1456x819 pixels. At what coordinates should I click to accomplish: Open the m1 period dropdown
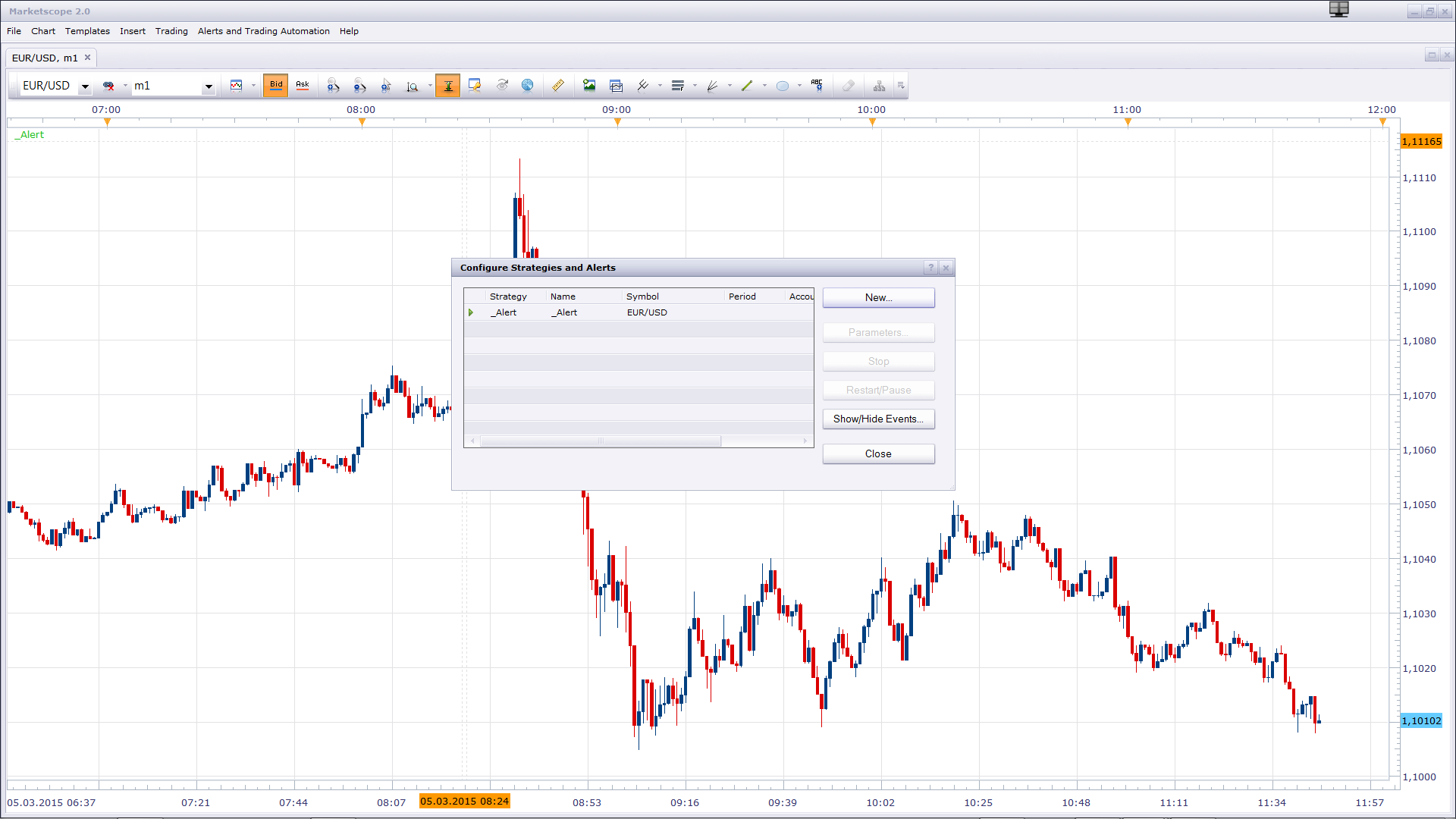click(x=209, y=86)
